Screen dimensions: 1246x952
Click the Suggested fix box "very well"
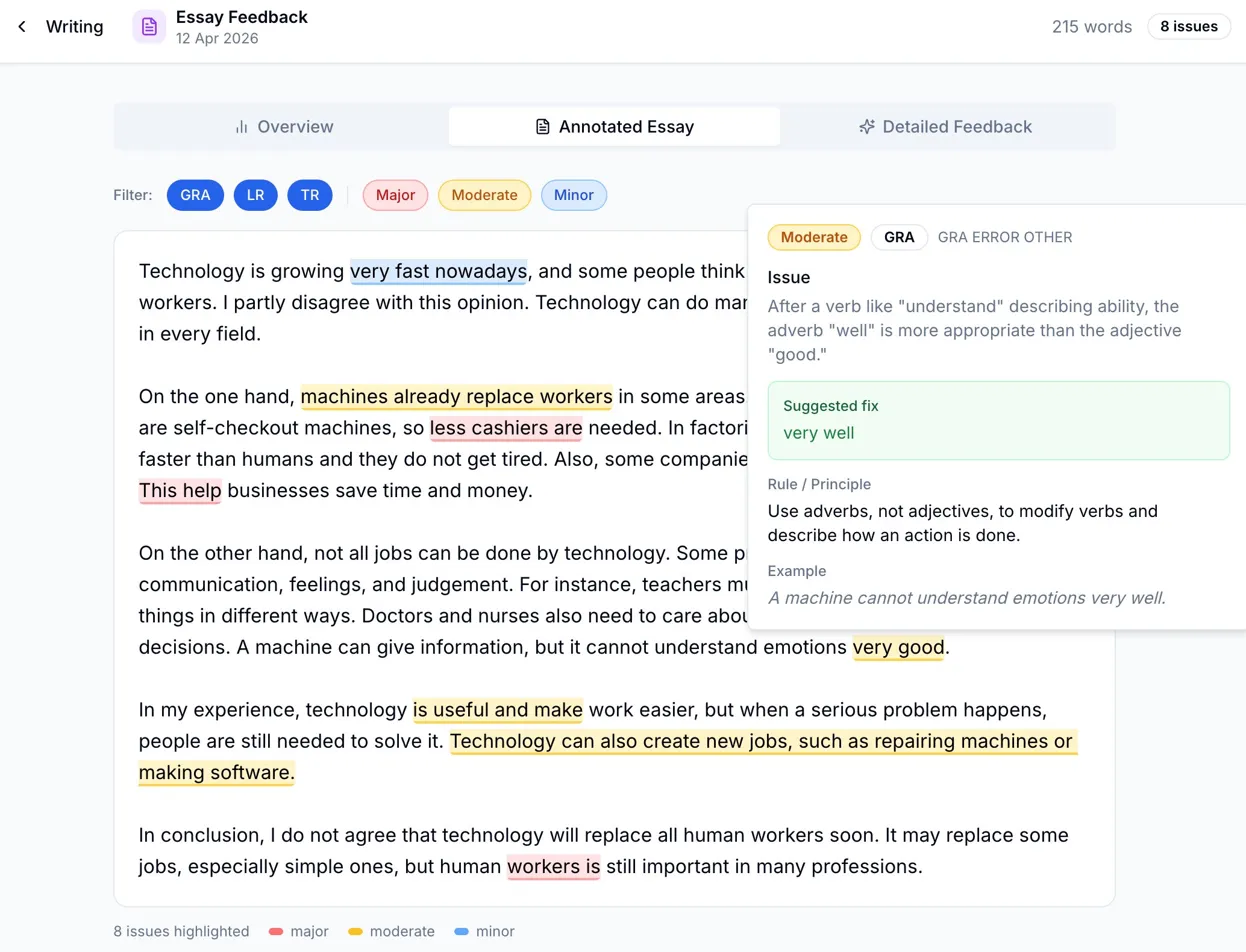coord(998,420)
